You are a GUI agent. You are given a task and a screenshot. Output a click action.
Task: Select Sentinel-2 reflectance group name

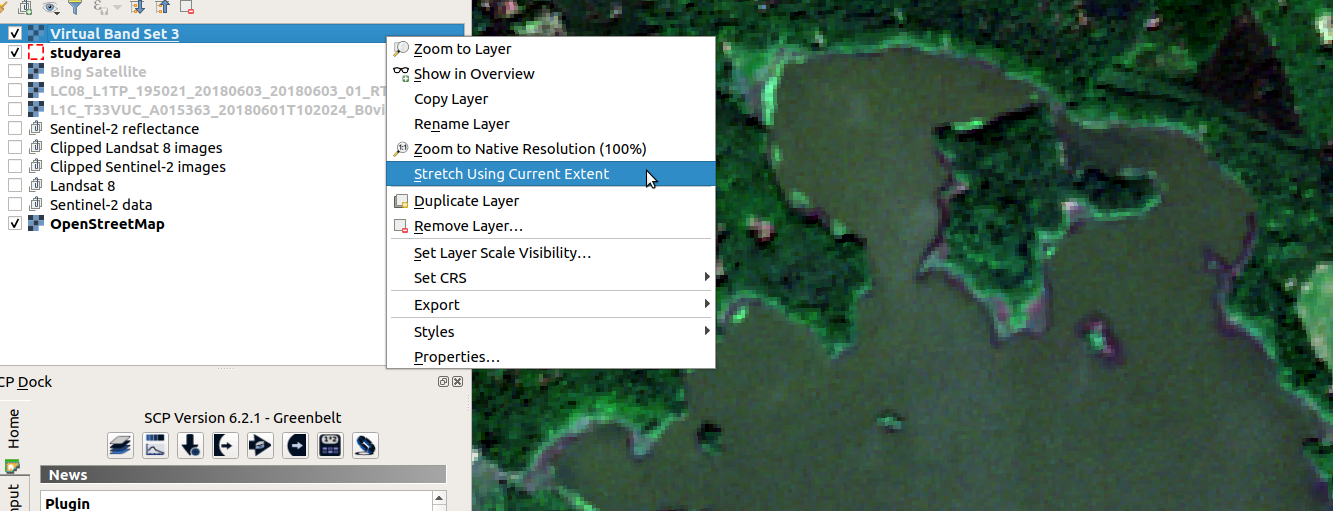coord(124,129)
